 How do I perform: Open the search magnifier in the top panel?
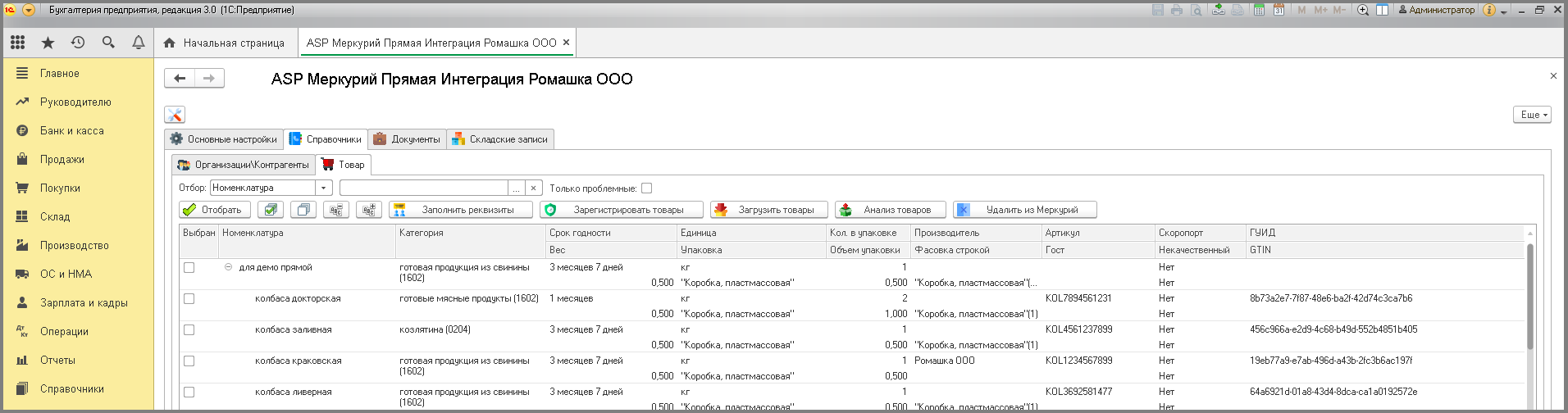point(108,43)
